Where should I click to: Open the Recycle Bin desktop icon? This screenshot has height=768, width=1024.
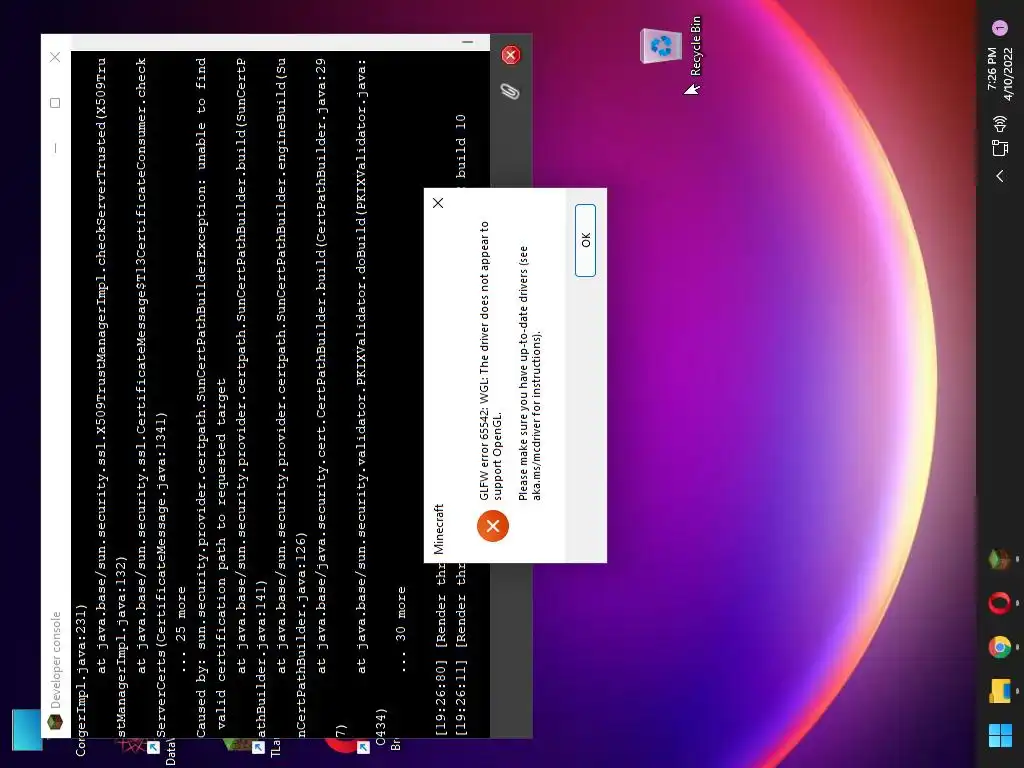[671, 47]
